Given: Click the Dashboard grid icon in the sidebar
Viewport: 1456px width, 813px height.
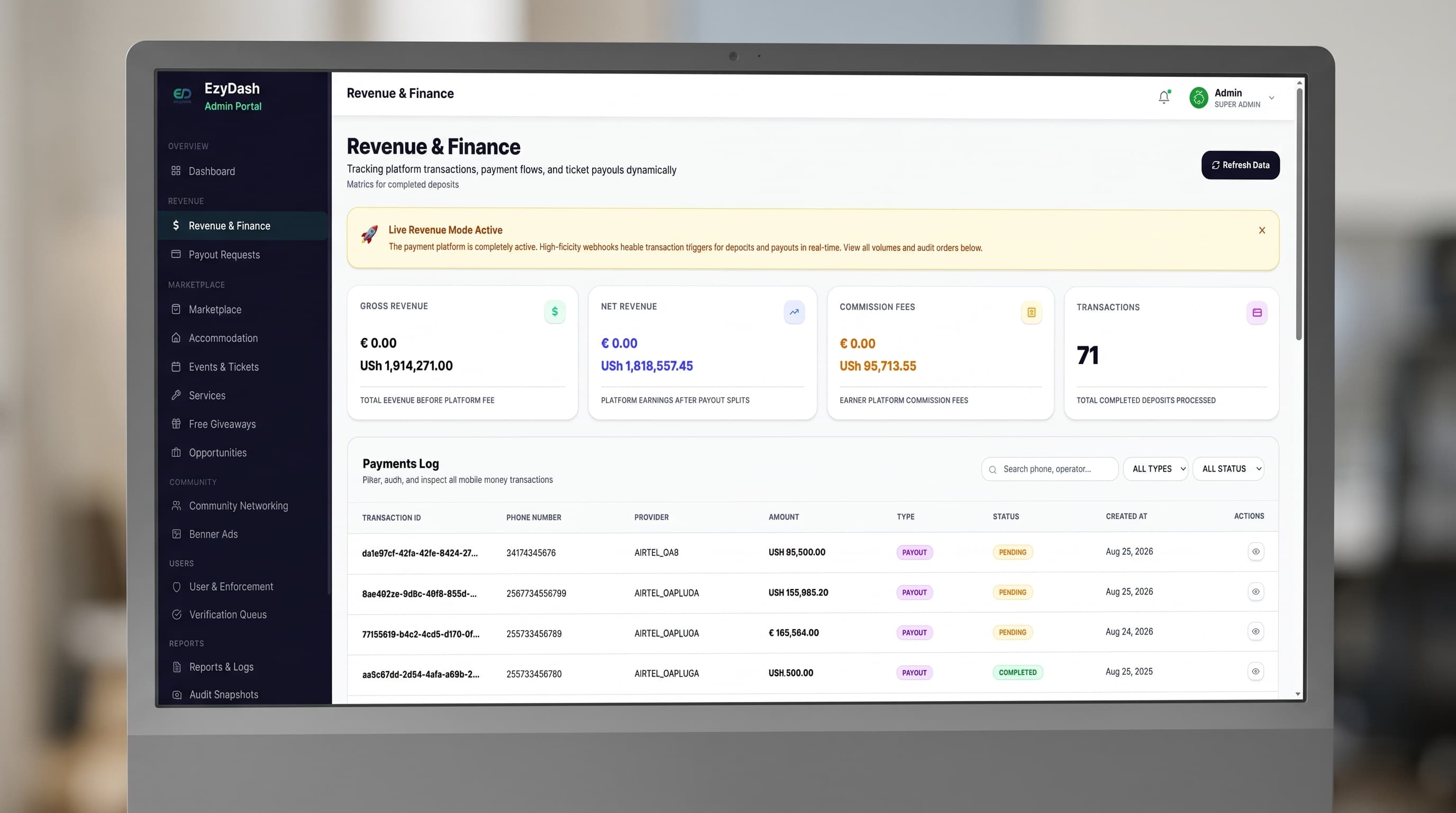Looking at the screenshot, I should tap(176, 171).
